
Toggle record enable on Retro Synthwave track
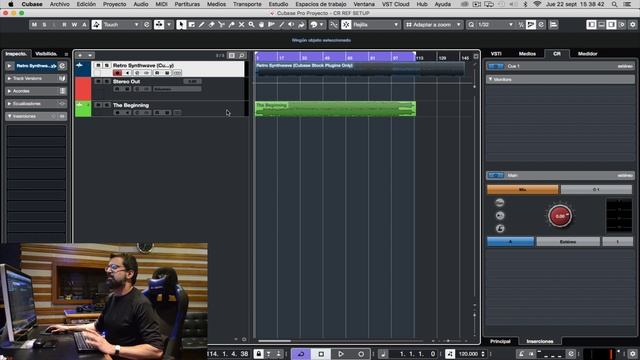pos(118,73)
